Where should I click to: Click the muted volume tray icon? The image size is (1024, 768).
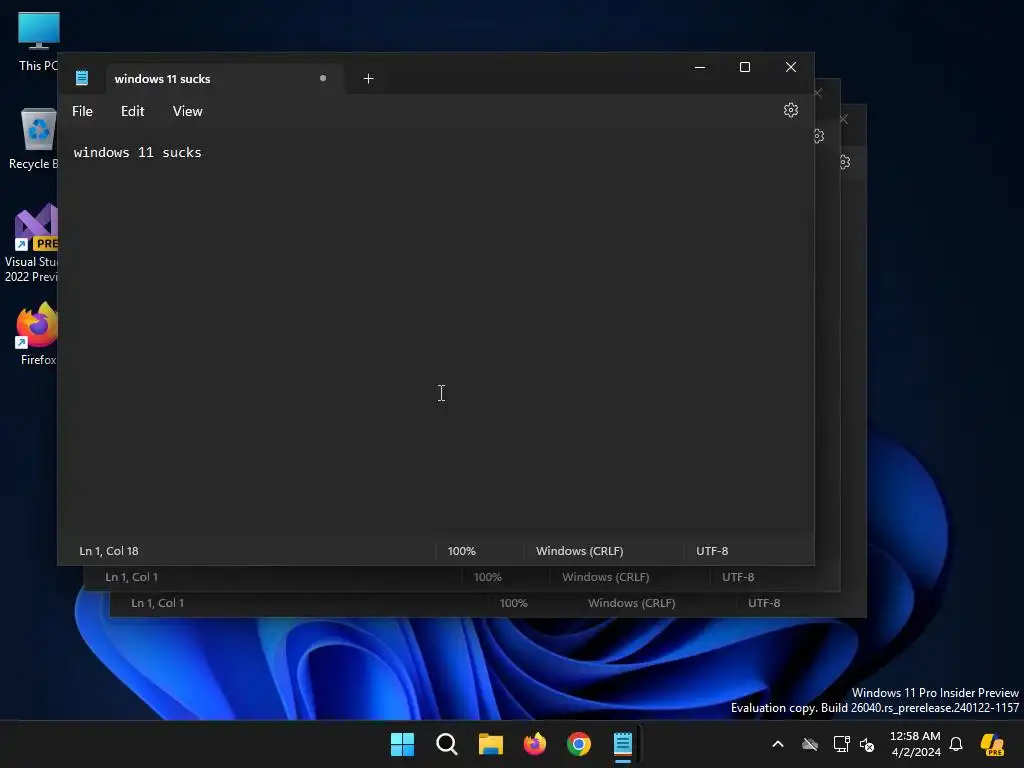867,744
